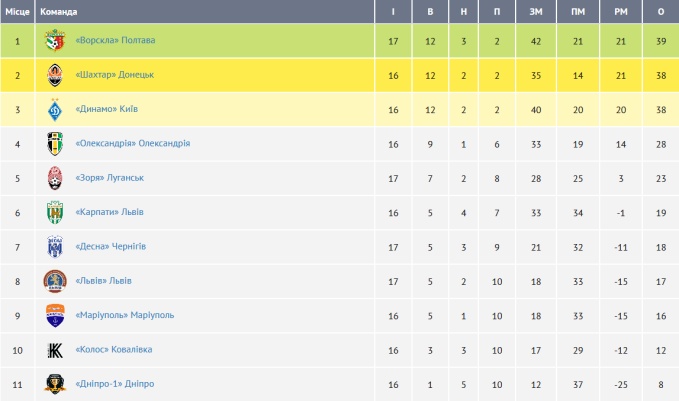Viewport: 679px width, 401px height.
Task: Click the Vorskla Poltava club crest
Action: point(55,40)
